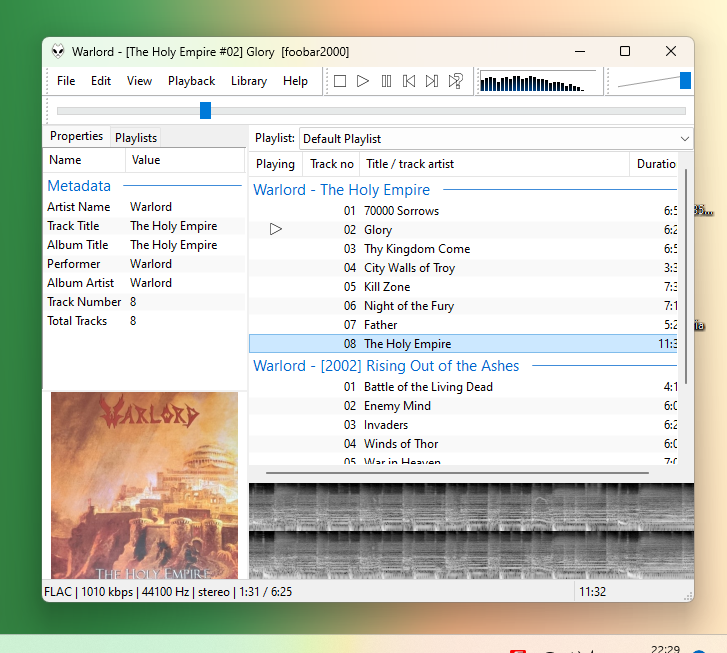Select track 08 The Holy Empire
The height and width of the screenshot is (653, 727).
point(463,344)
